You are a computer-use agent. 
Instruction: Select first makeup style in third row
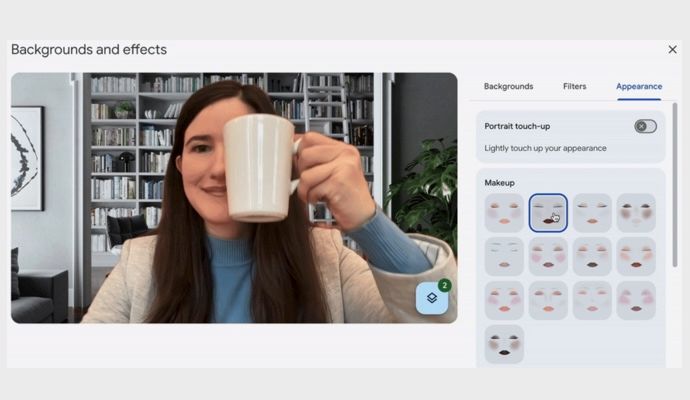[x=504, y=300]
